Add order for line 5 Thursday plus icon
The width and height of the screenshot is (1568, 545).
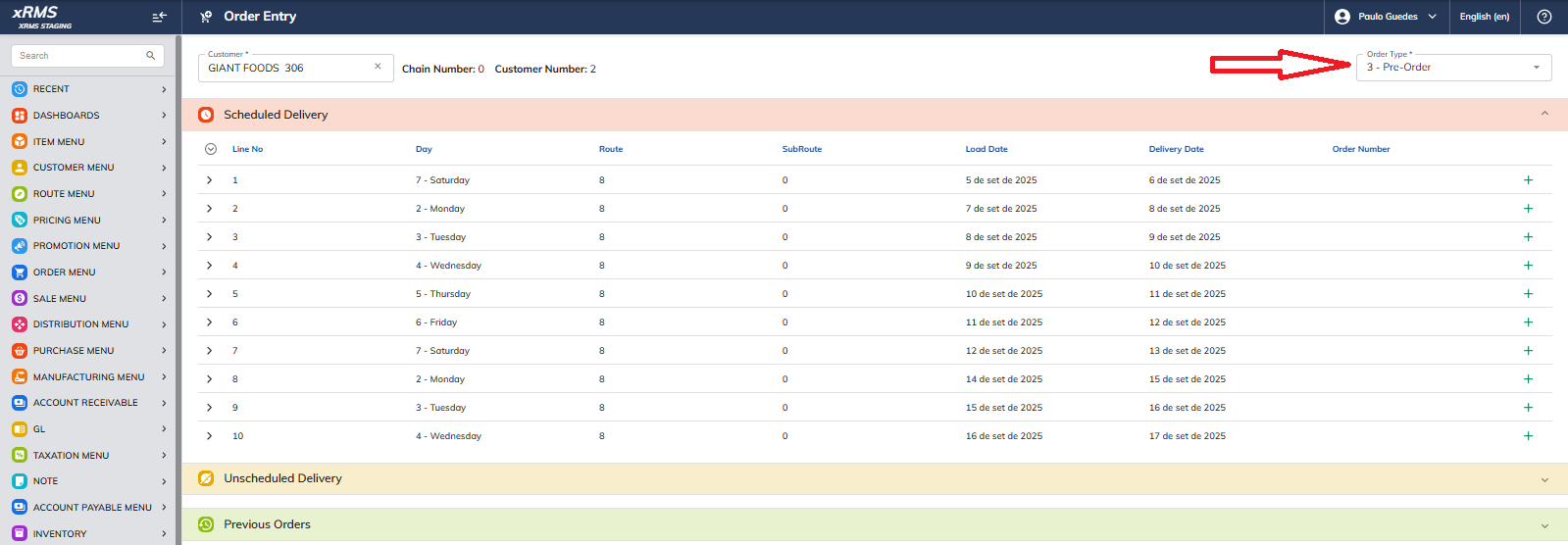tap(1528, 294)
